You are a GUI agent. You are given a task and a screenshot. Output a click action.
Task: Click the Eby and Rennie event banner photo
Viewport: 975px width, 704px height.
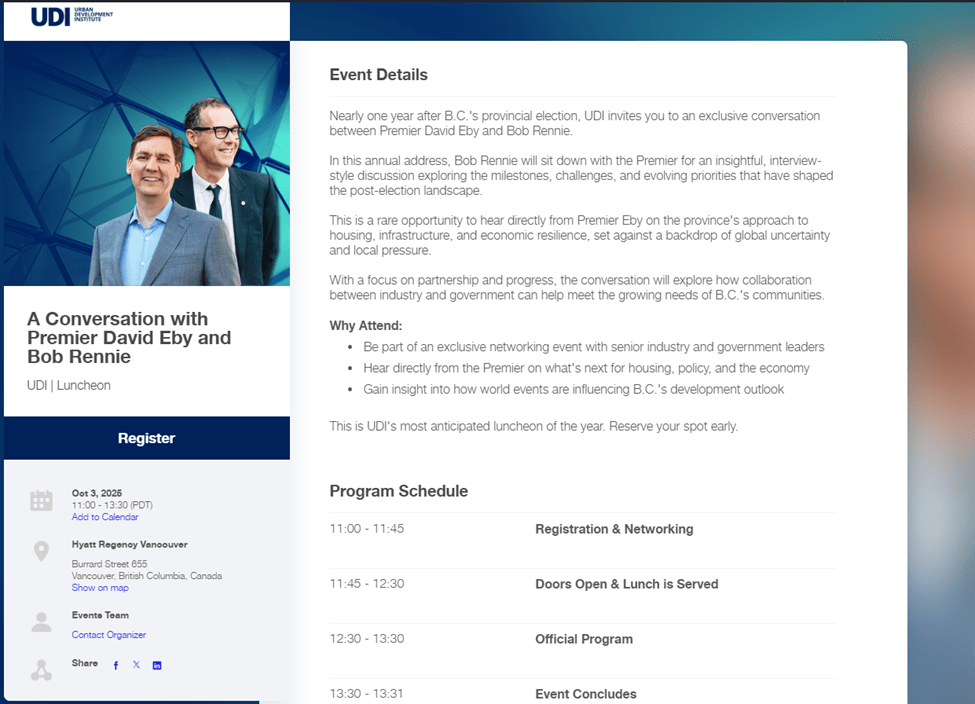147,163
